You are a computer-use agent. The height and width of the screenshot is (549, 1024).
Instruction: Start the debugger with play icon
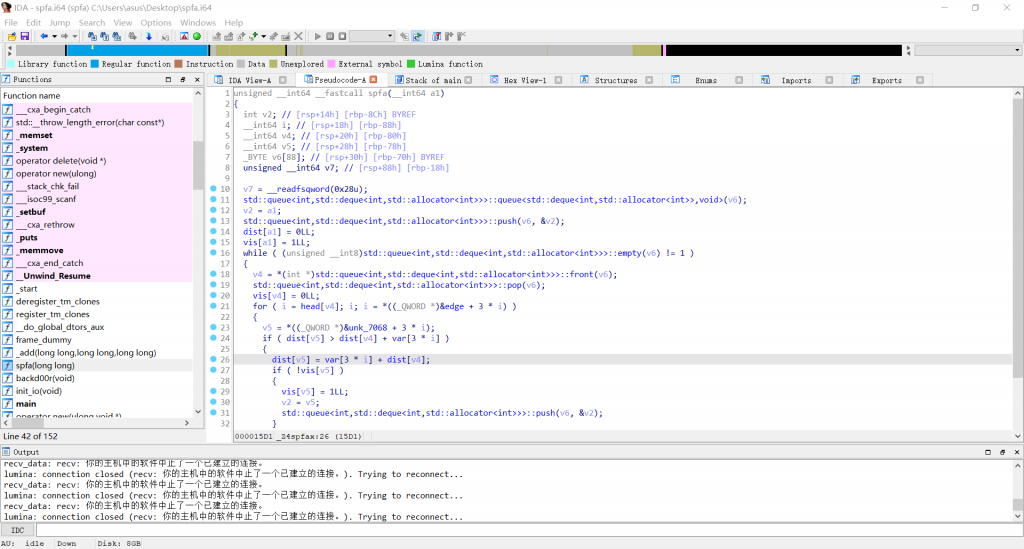pos(317,37)
